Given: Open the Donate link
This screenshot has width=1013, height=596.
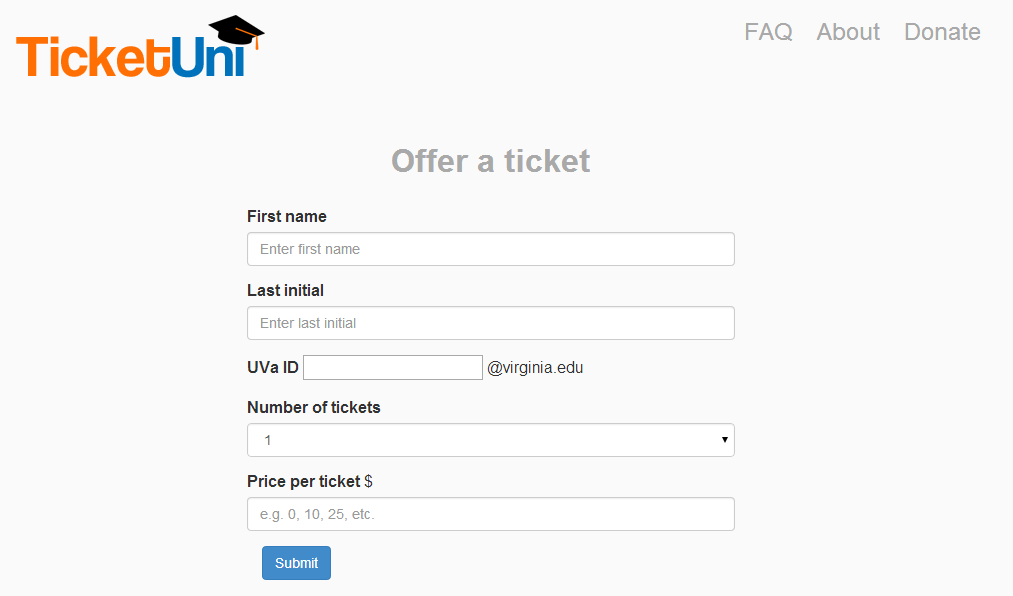Looking at the screenshot, I should [x=942, y=32].
